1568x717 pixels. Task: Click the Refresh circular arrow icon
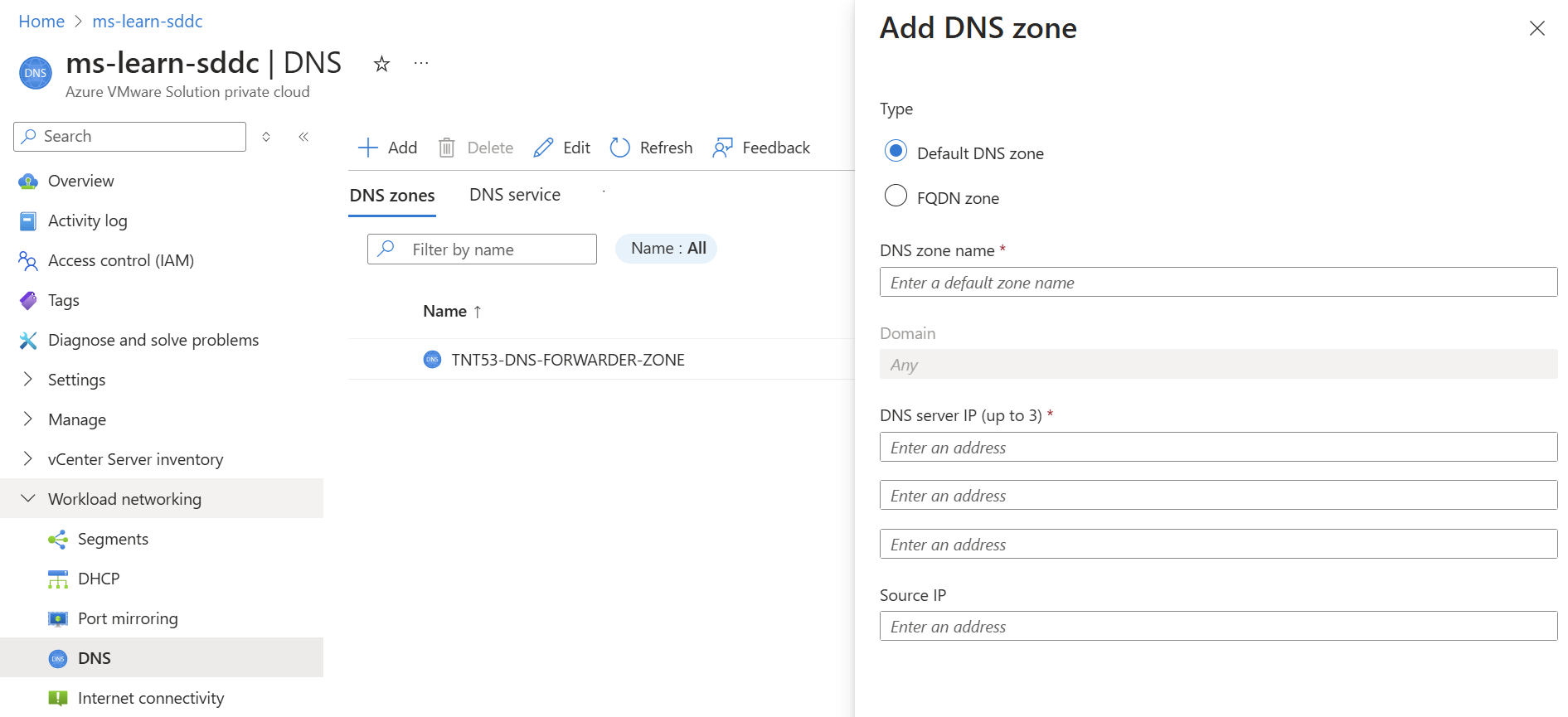(620, 148)
